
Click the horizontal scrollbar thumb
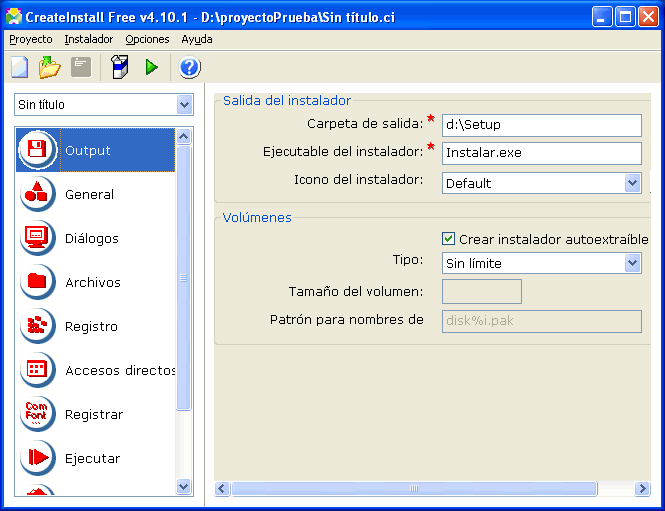(414, 489)
